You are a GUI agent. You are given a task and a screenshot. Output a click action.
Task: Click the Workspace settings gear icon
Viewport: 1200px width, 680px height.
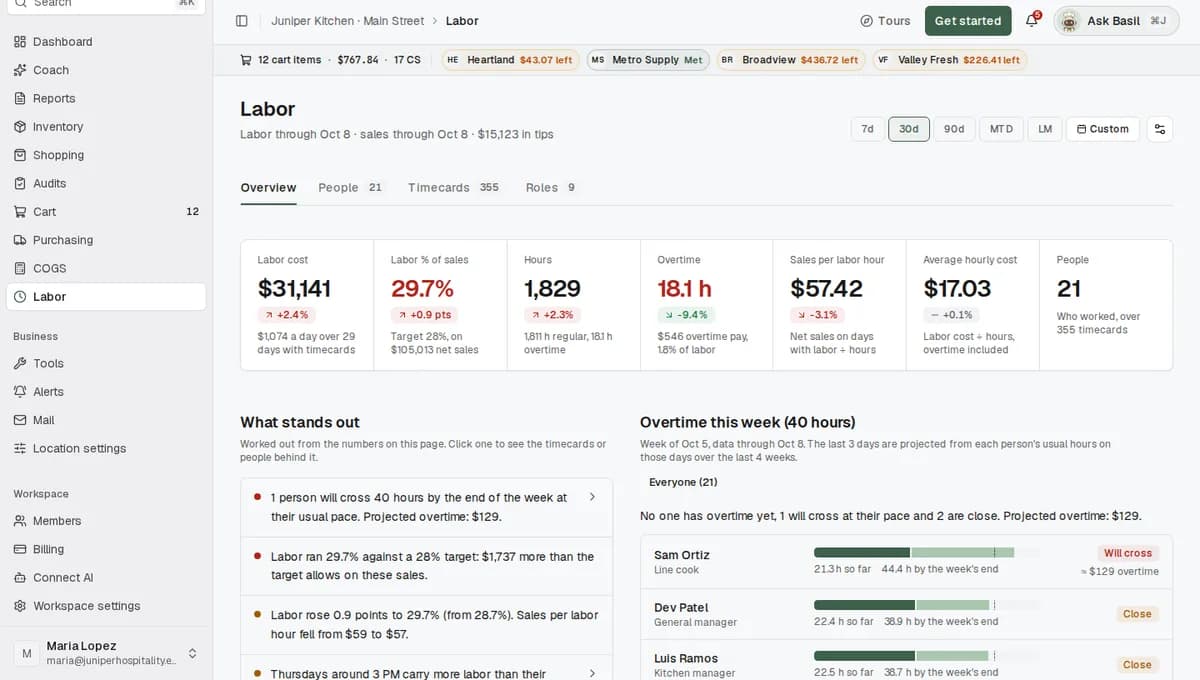point(20,606)
